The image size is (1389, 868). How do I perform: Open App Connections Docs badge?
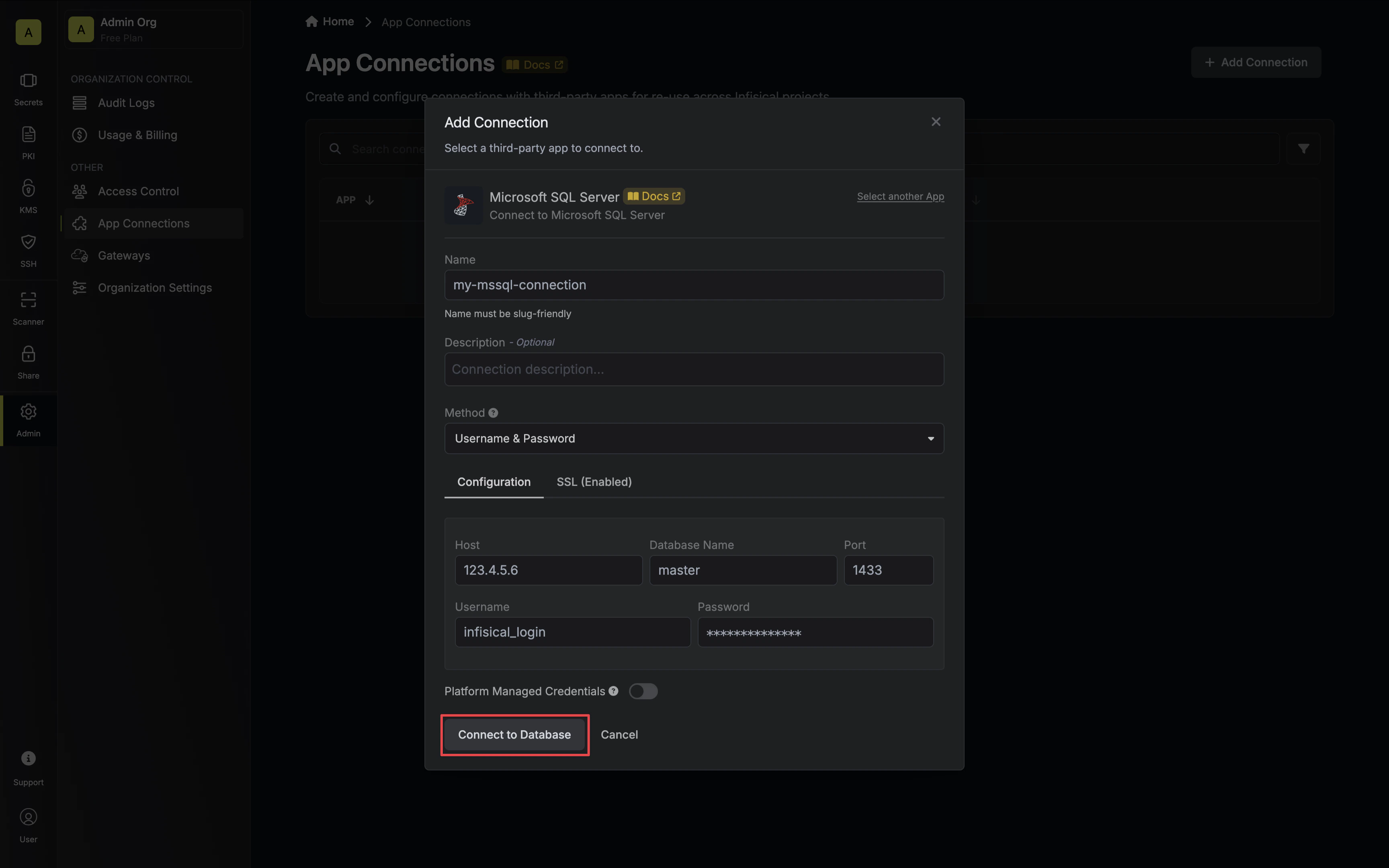point(535,65)
